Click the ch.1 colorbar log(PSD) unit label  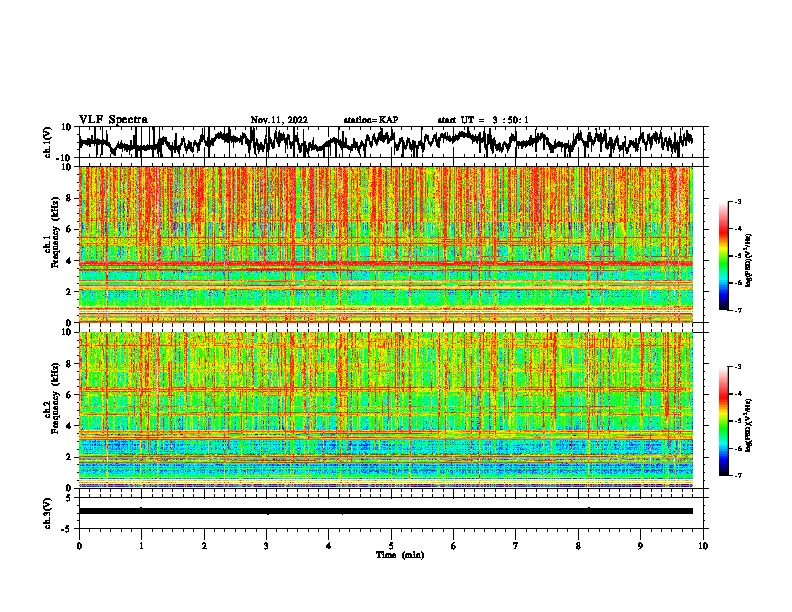pyautogui.click(x=748, y=261)
